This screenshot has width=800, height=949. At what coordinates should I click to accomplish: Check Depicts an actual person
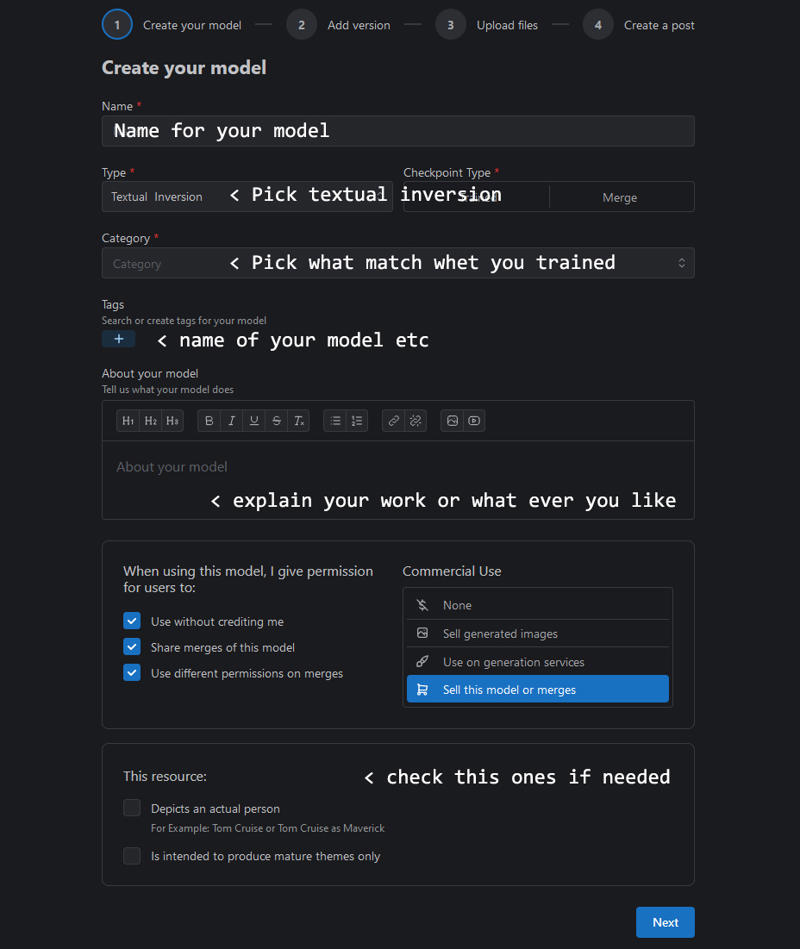(x=132, y=808)
